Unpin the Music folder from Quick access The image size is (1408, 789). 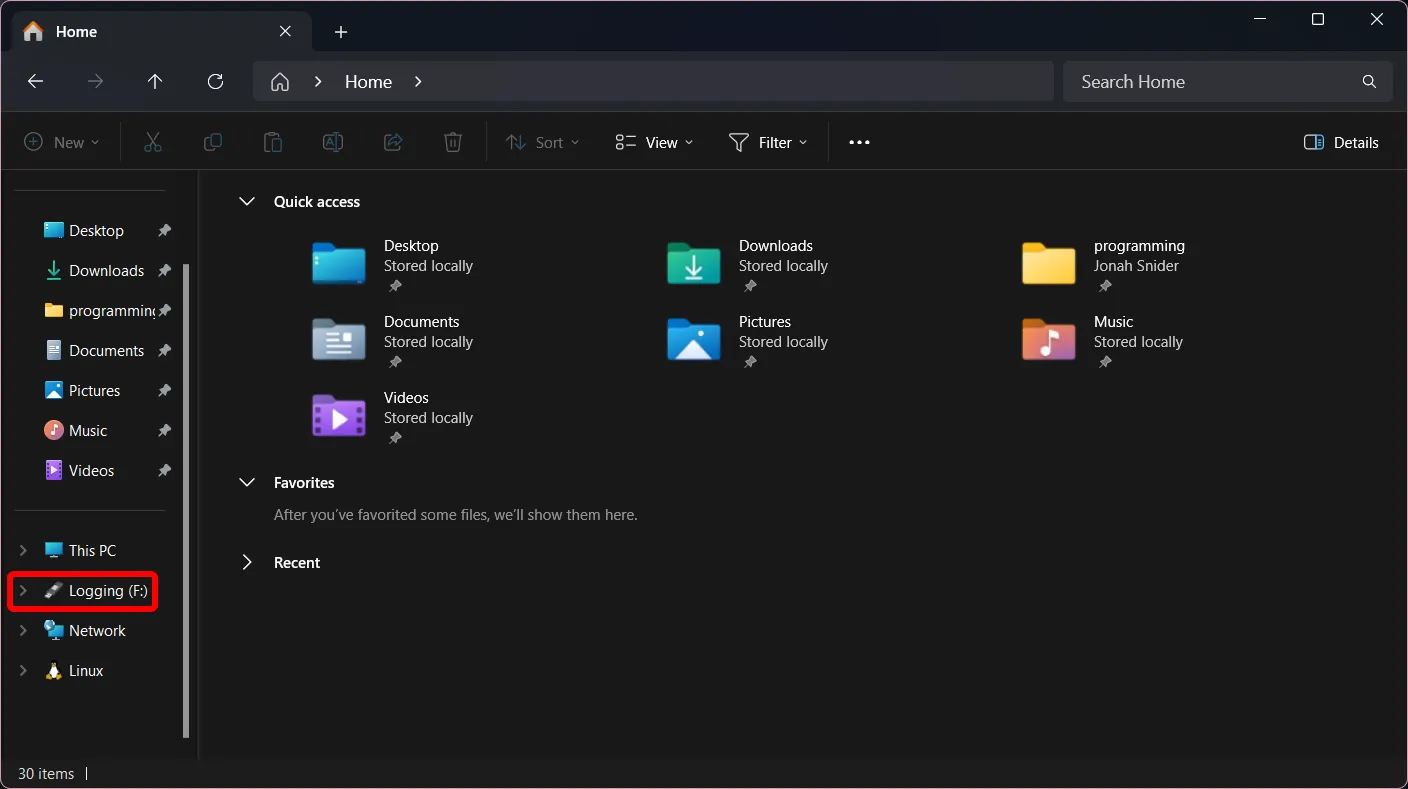1105,361
